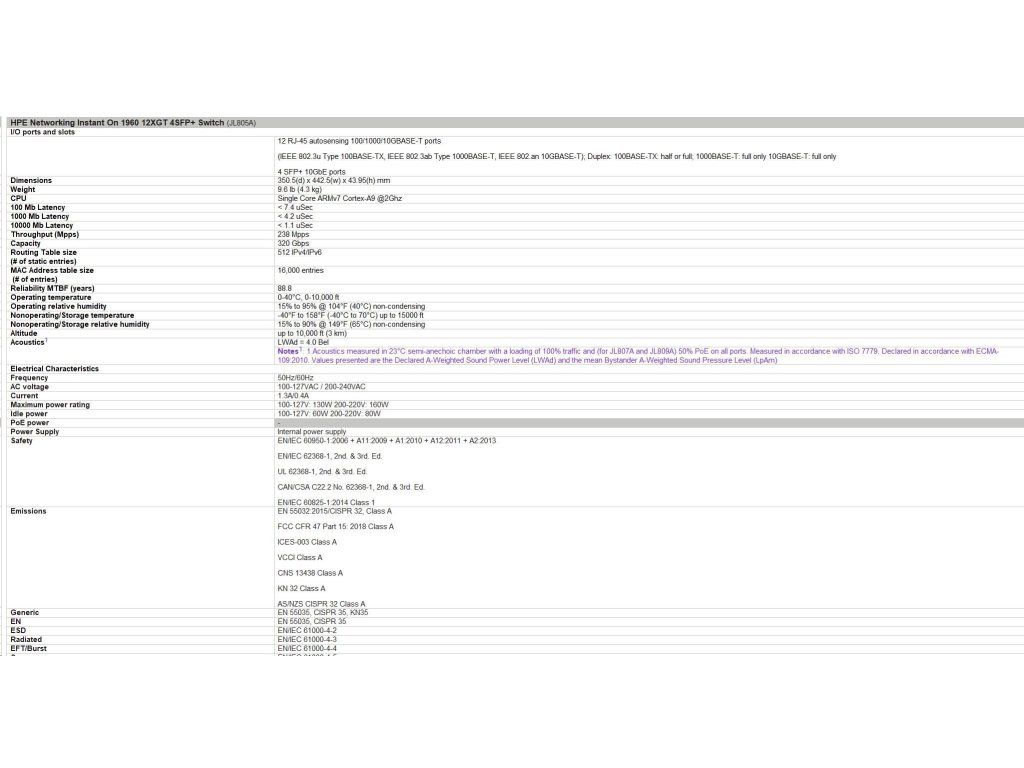Click the 'LWAd = 4.0 Bel' value

tap(303, 342)
